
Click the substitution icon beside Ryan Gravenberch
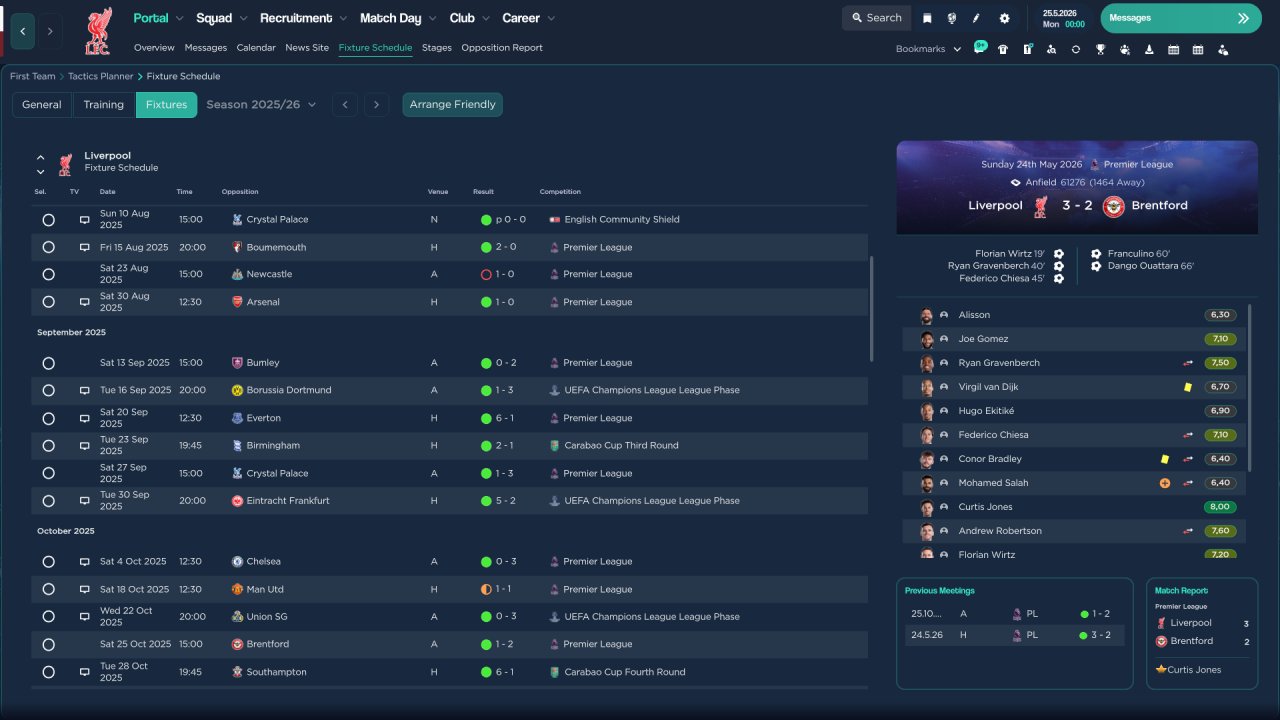coord(1188,363)
